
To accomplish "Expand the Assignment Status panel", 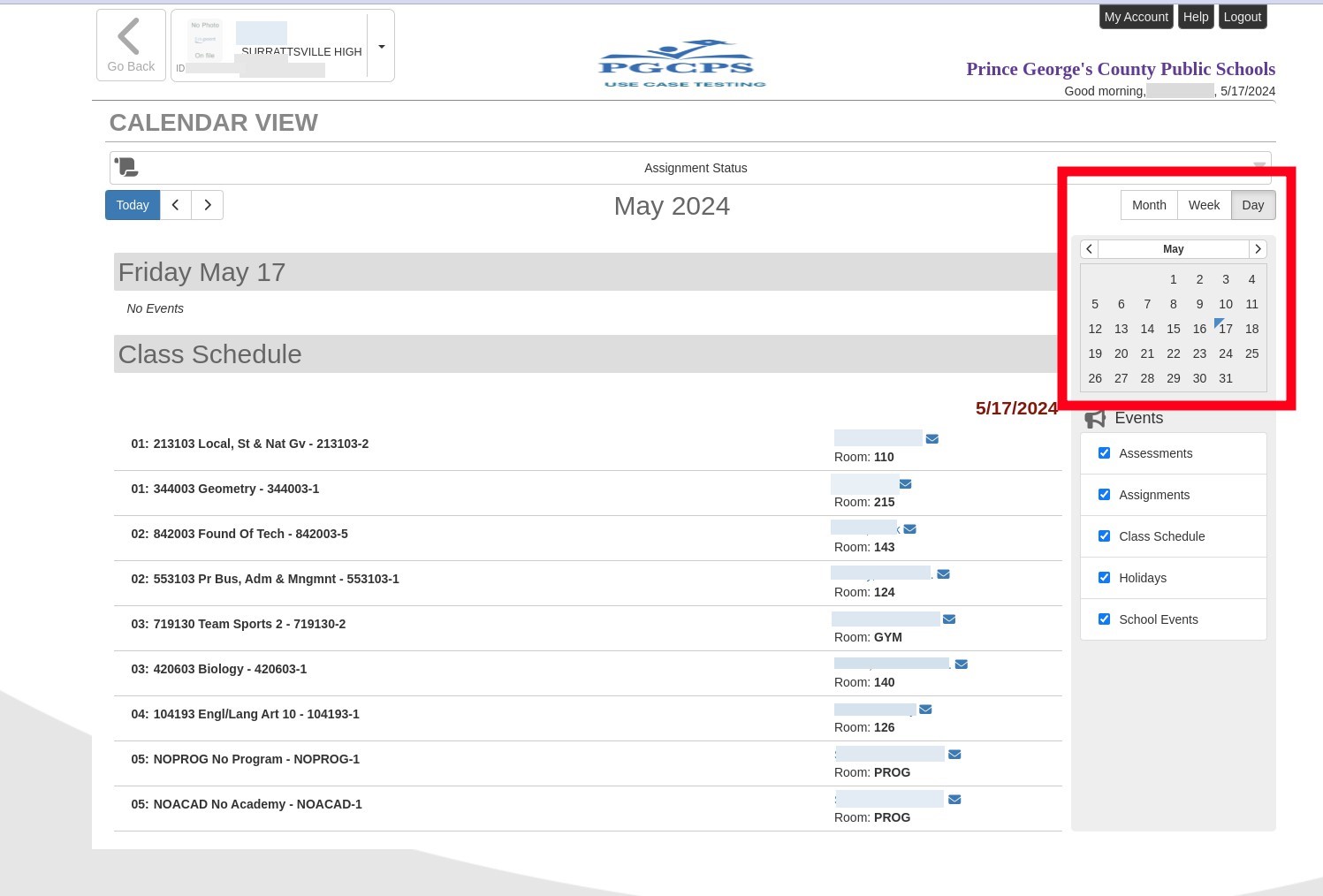I will pos(1259,165).
